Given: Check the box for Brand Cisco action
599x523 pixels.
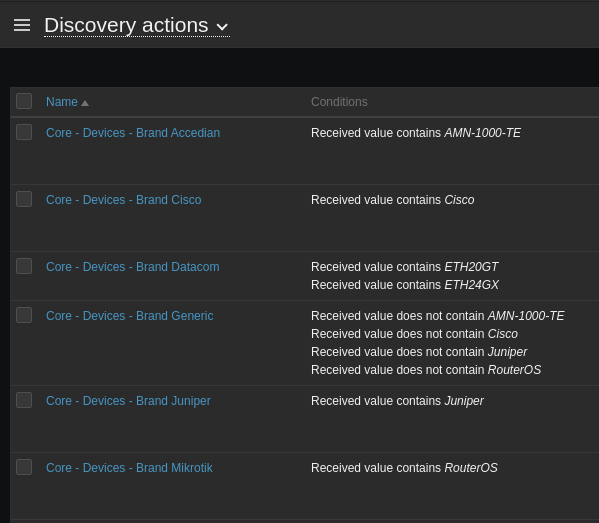Looking at the screenshot, I should pyautogui.click(x=24, y=199).
